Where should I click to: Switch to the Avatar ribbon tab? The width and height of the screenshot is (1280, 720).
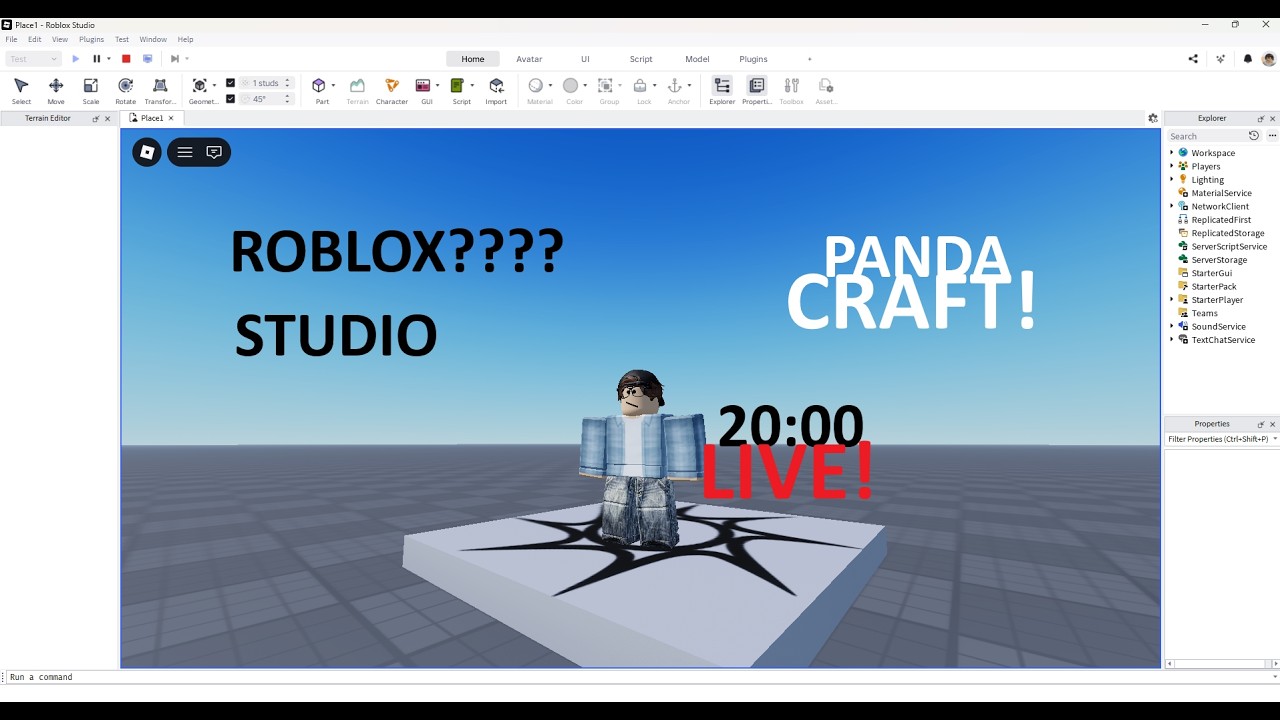[529, 59]
